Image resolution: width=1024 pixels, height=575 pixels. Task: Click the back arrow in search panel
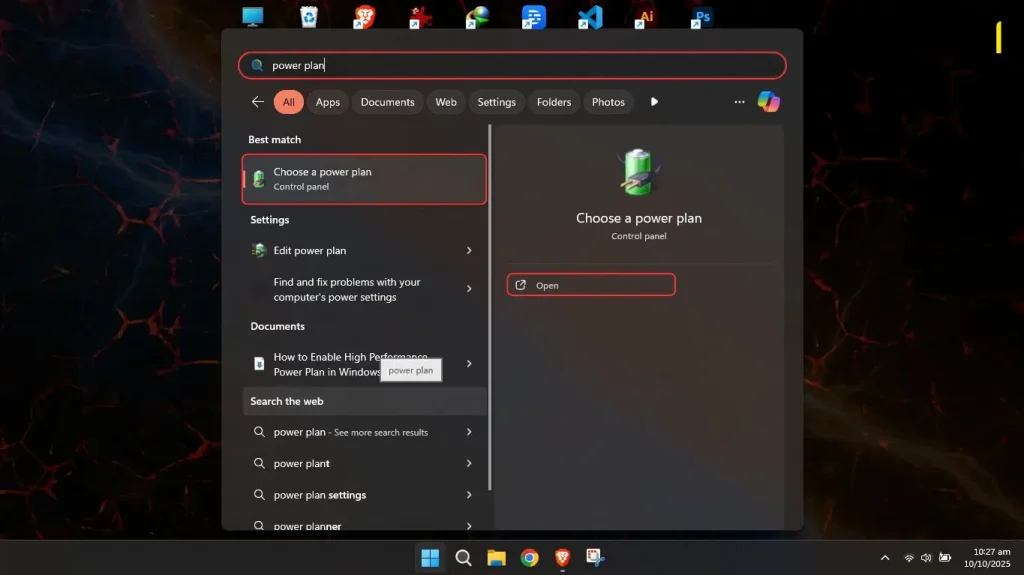click(x=258, y=102)
